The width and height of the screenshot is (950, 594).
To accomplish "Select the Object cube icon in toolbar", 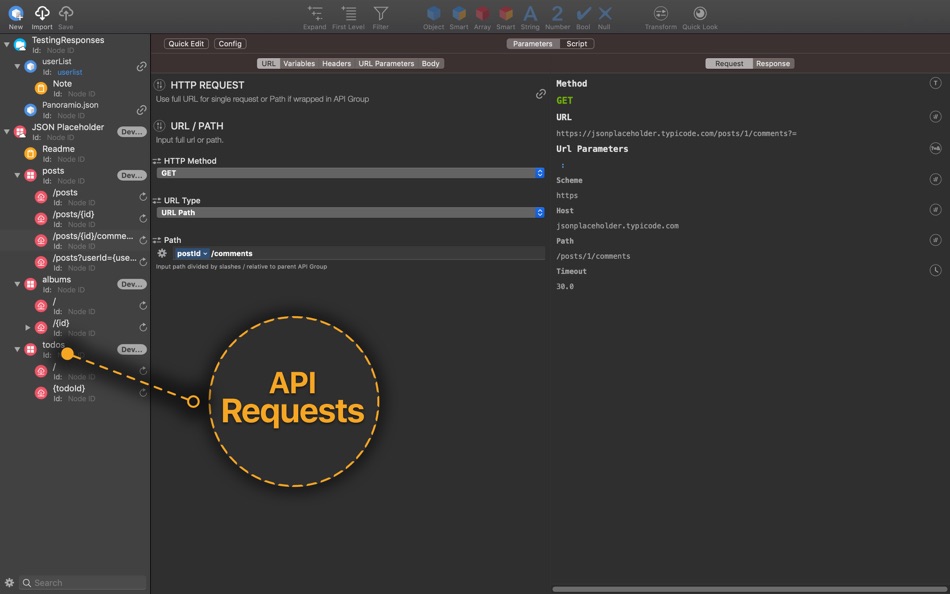I will click(x=433, y=13).
